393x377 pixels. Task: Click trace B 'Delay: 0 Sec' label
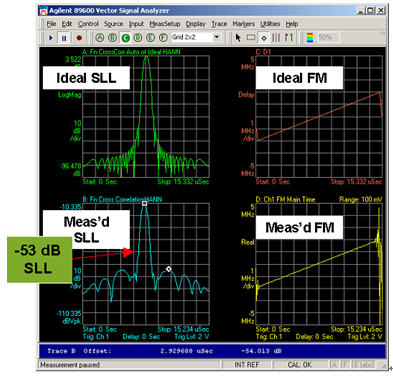(x=141, y=337)
